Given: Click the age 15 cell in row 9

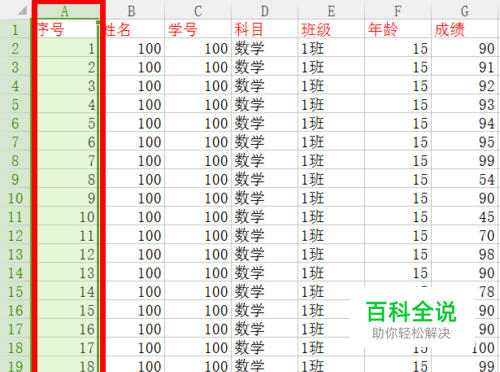Looking at the screenshot, I should (x=398, y=179).
